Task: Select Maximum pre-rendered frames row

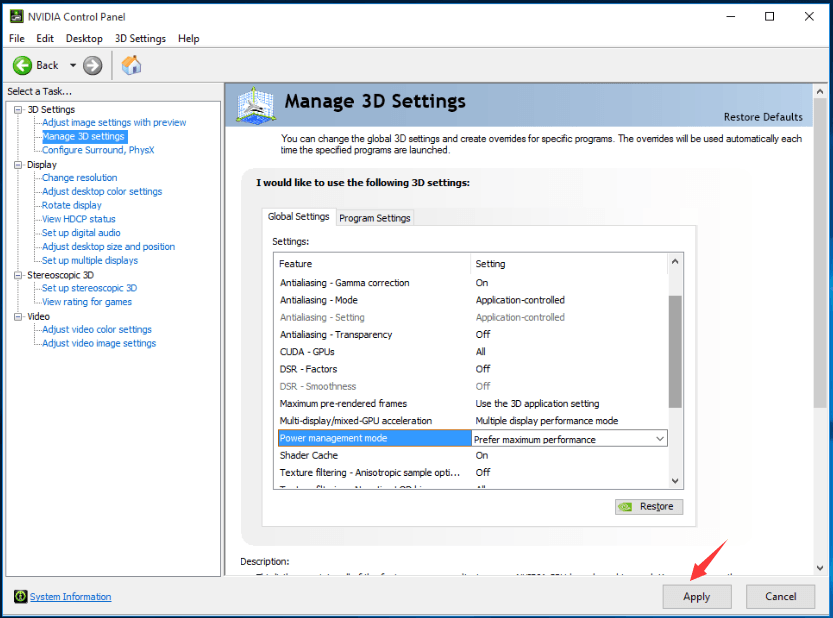Action: pos(472,403)
